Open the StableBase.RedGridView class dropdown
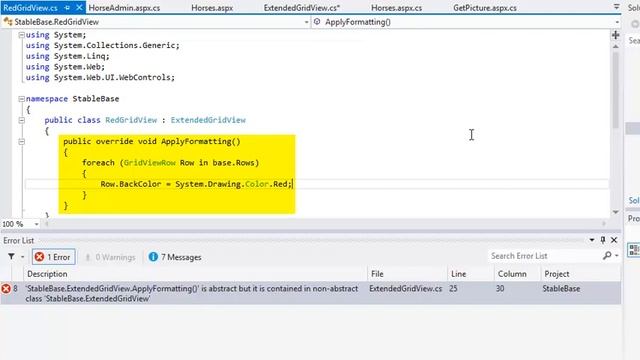Screen dimensions: 640x360 click(x=307, y=22)
